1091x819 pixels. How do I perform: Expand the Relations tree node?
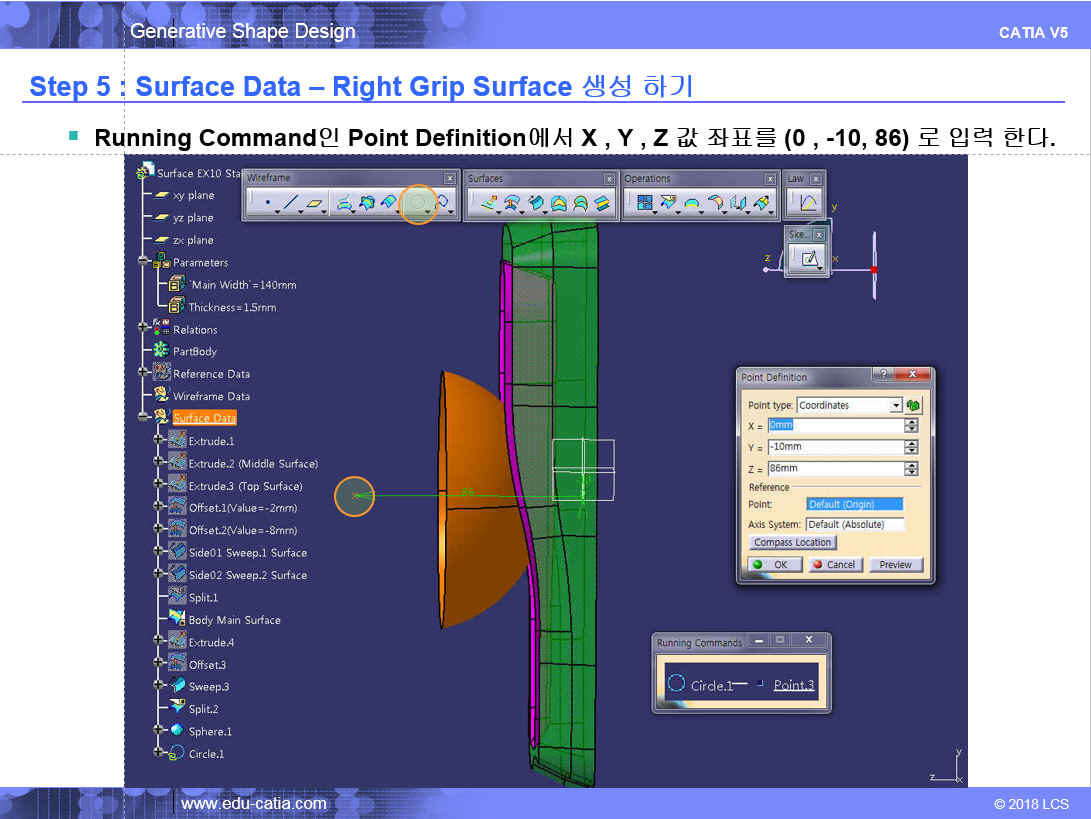pyautogui.click(x=143, y=329)
